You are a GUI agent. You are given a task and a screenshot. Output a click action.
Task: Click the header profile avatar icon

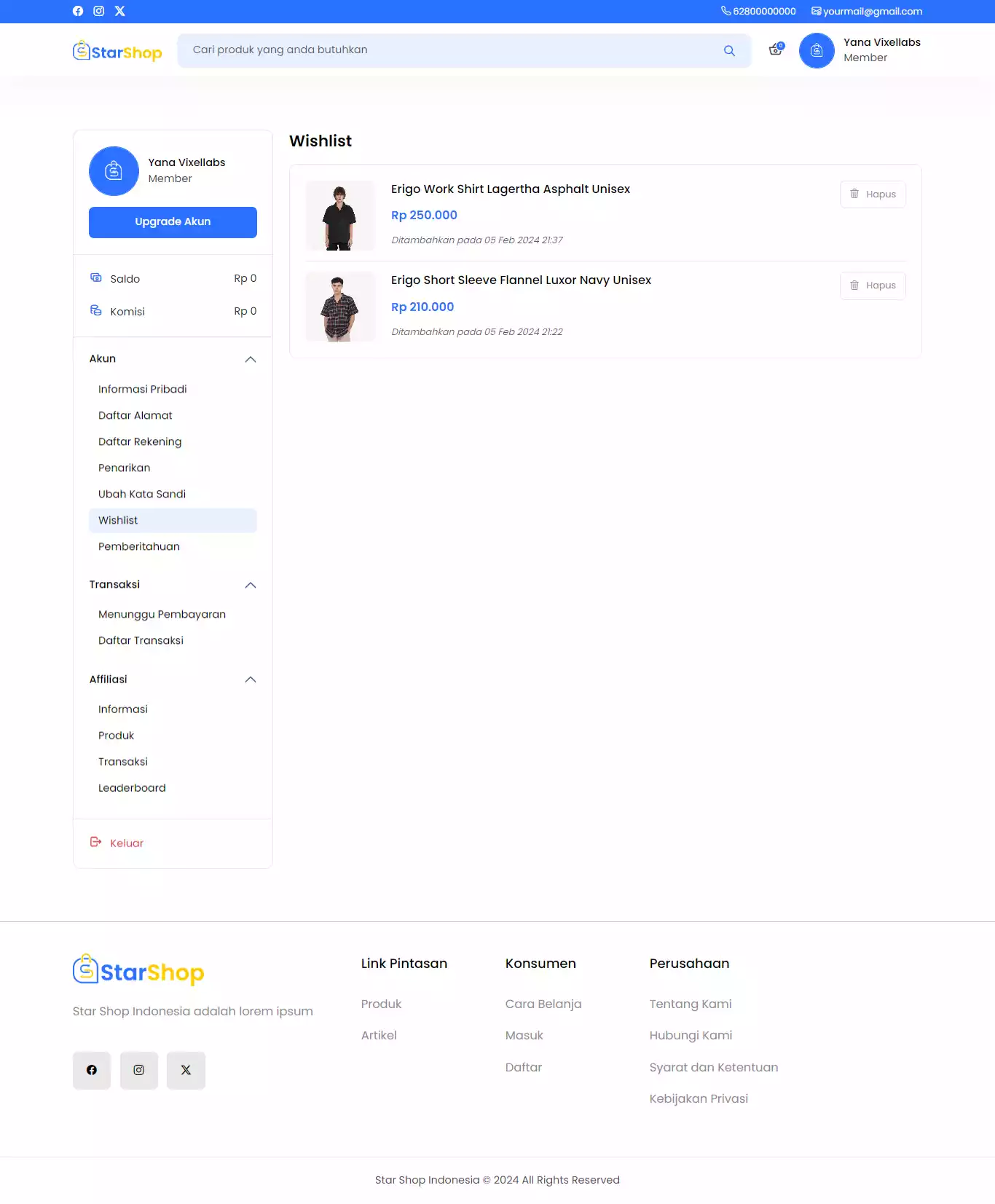[817, 50]
